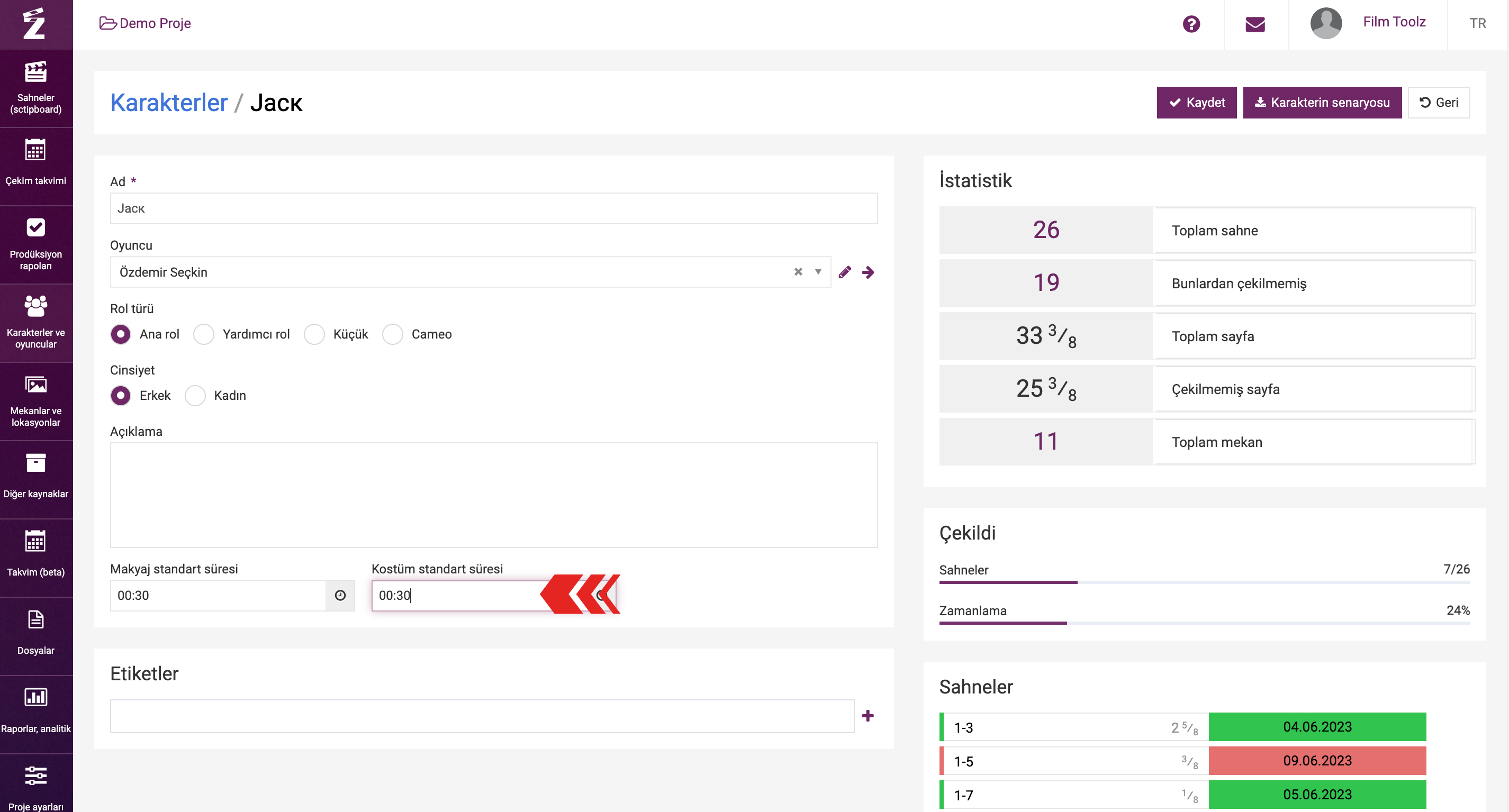
Task: Click the Film Toolz logo icon
Action: click(34, 24)
